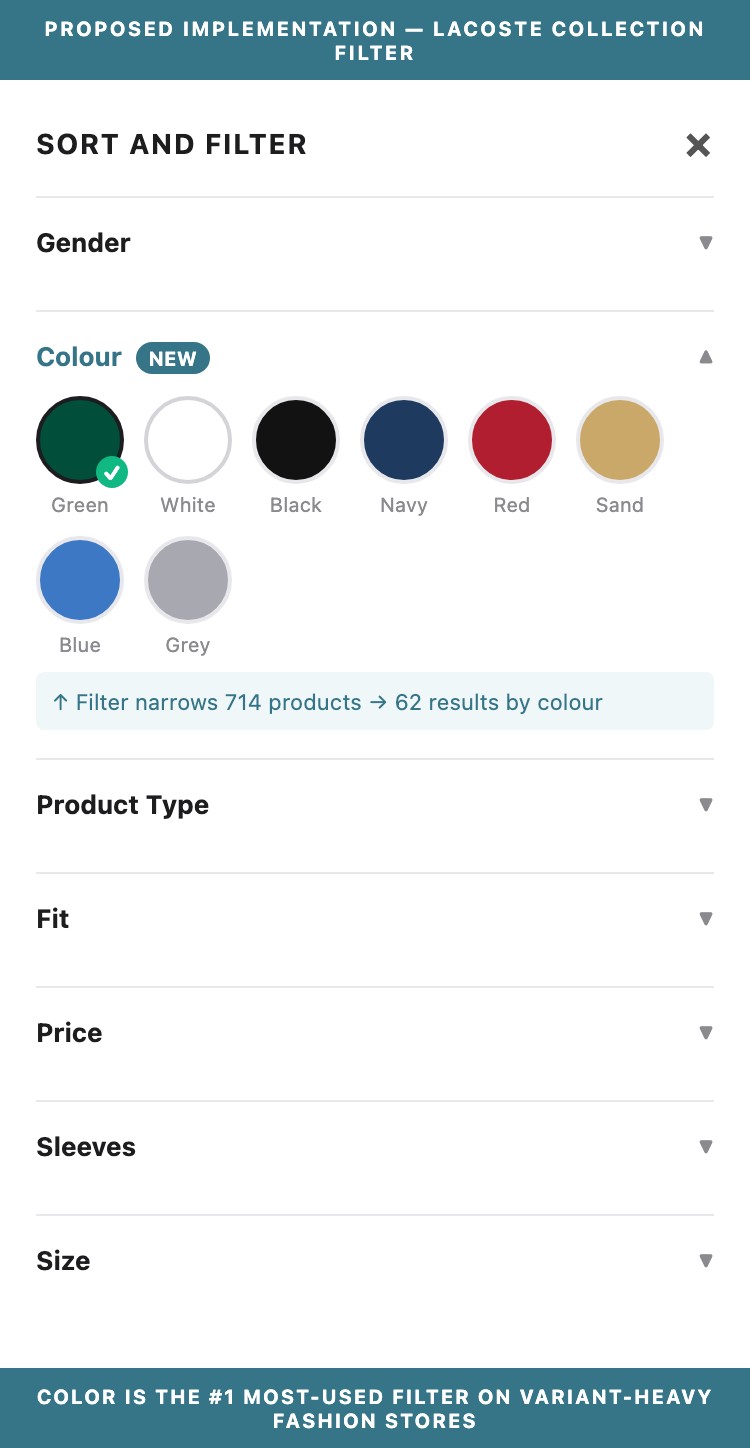This screenshot has width=750, height=1448.
Task: Toggle the White colour filter on
Action: coord(188,440)
